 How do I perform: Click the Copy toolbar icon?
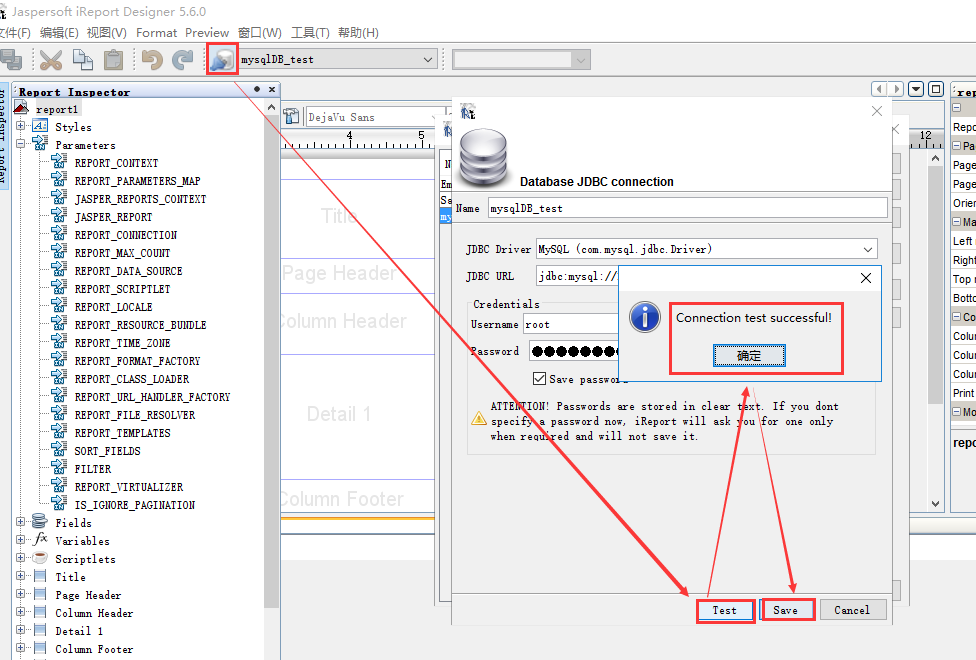82,60
